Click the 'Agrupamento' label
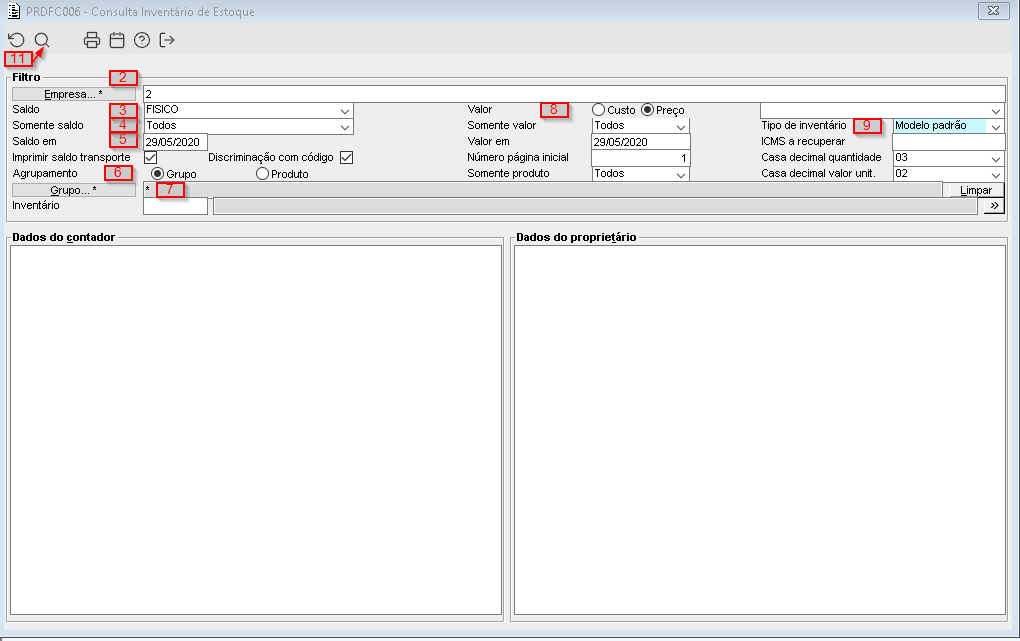This screenshot has height=641, width=1020. coord(45,173)
